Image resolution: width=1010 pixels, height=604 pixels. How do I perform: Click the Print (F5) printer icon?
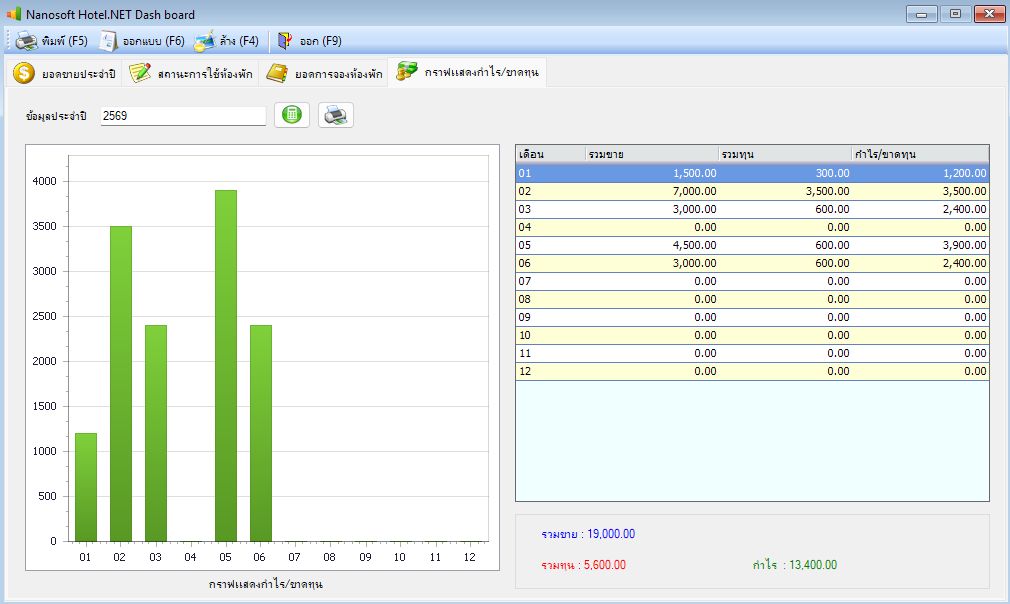pos(26,41)
